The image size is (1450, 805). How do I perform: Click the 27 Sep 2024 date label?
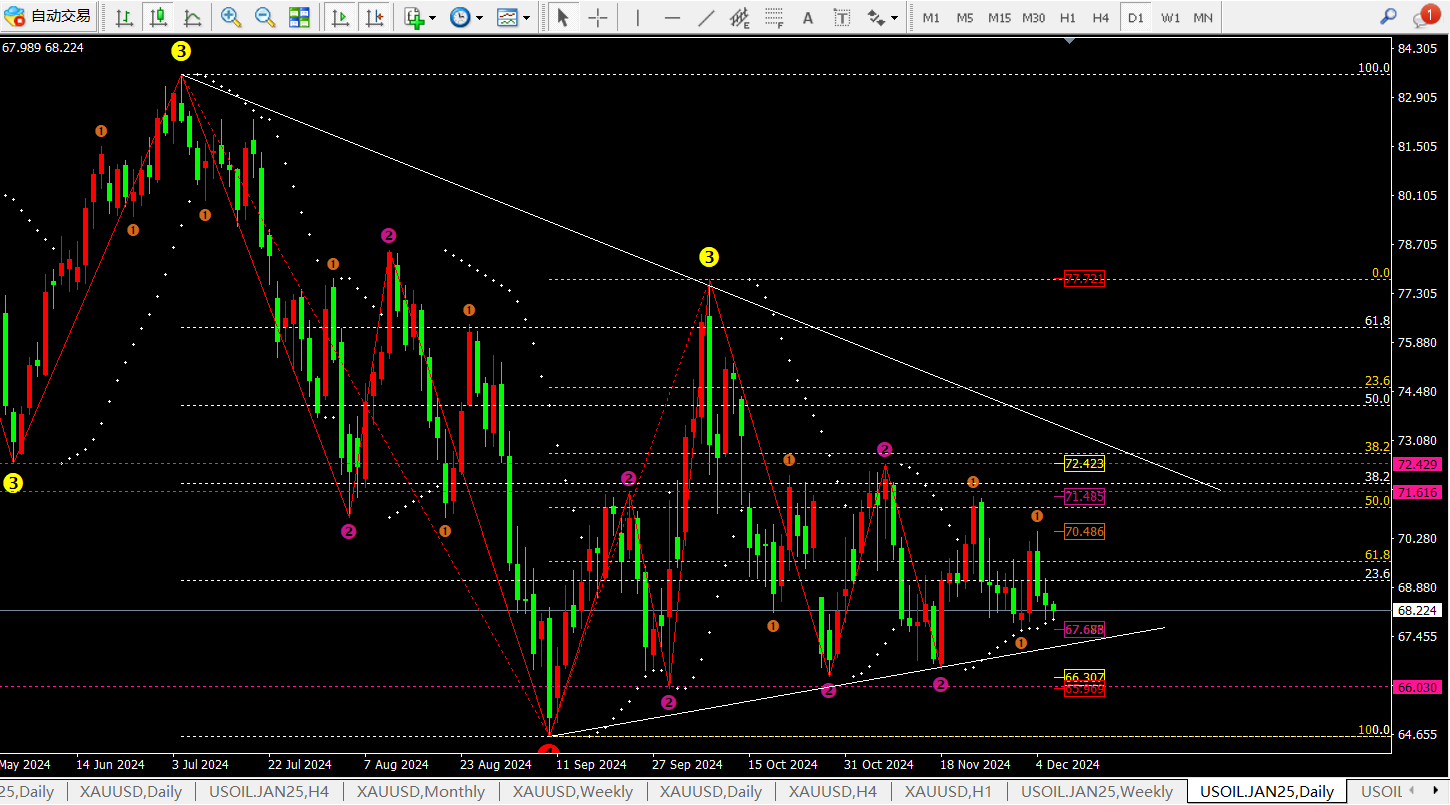click(x=687, y=765)
